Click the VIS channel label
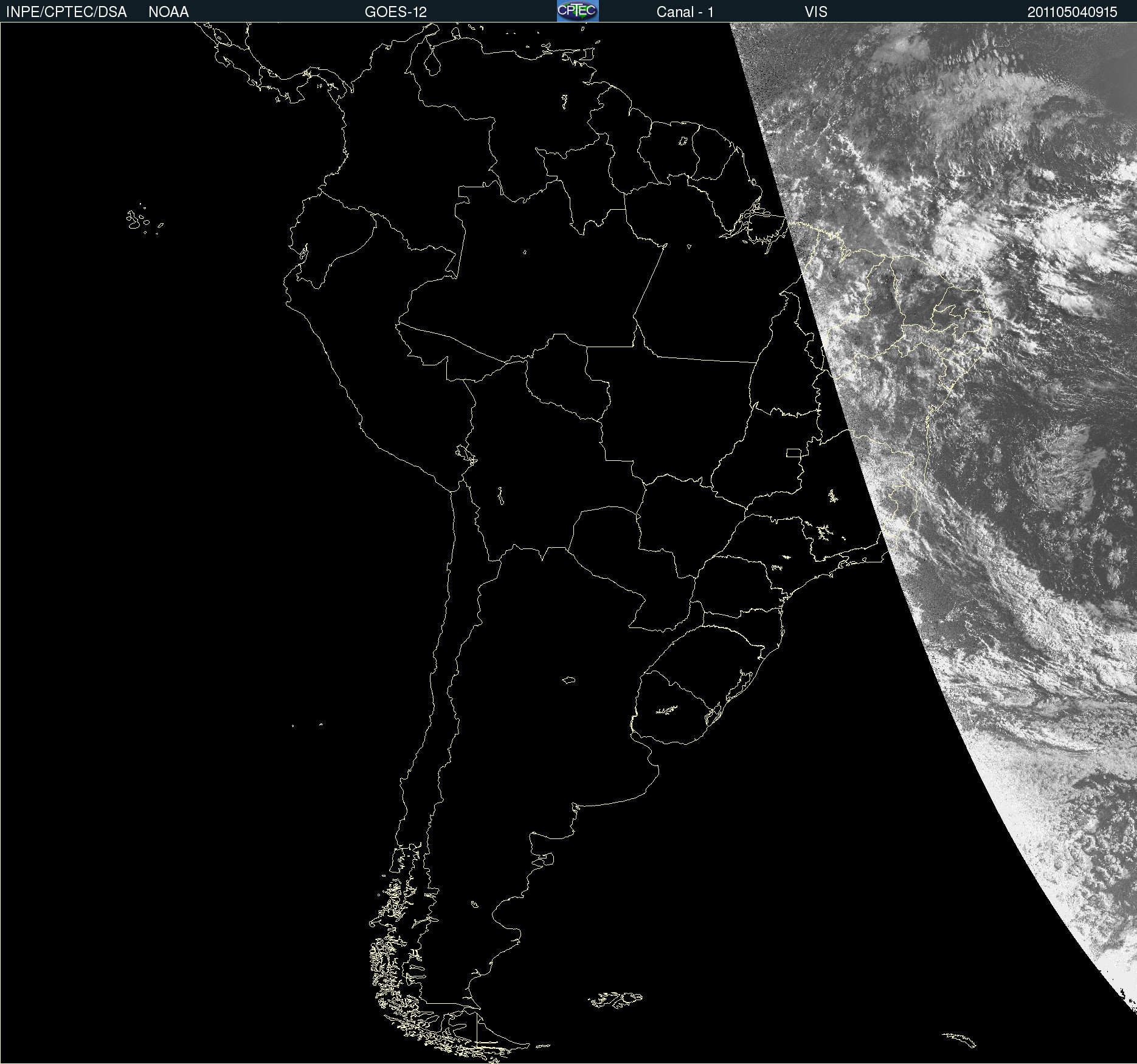 coord(816,12)
